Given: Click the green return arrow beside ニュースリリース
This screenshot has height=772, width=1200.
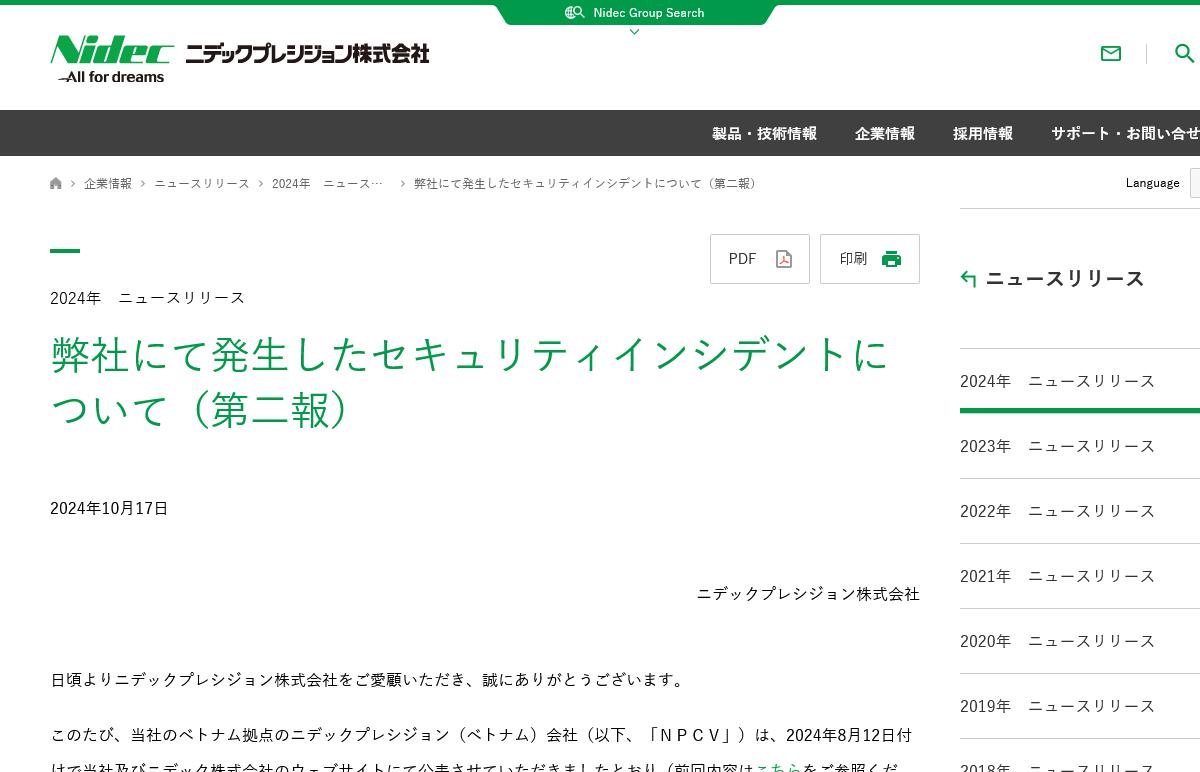Looking at the screenshot, I should coord(968,279).
